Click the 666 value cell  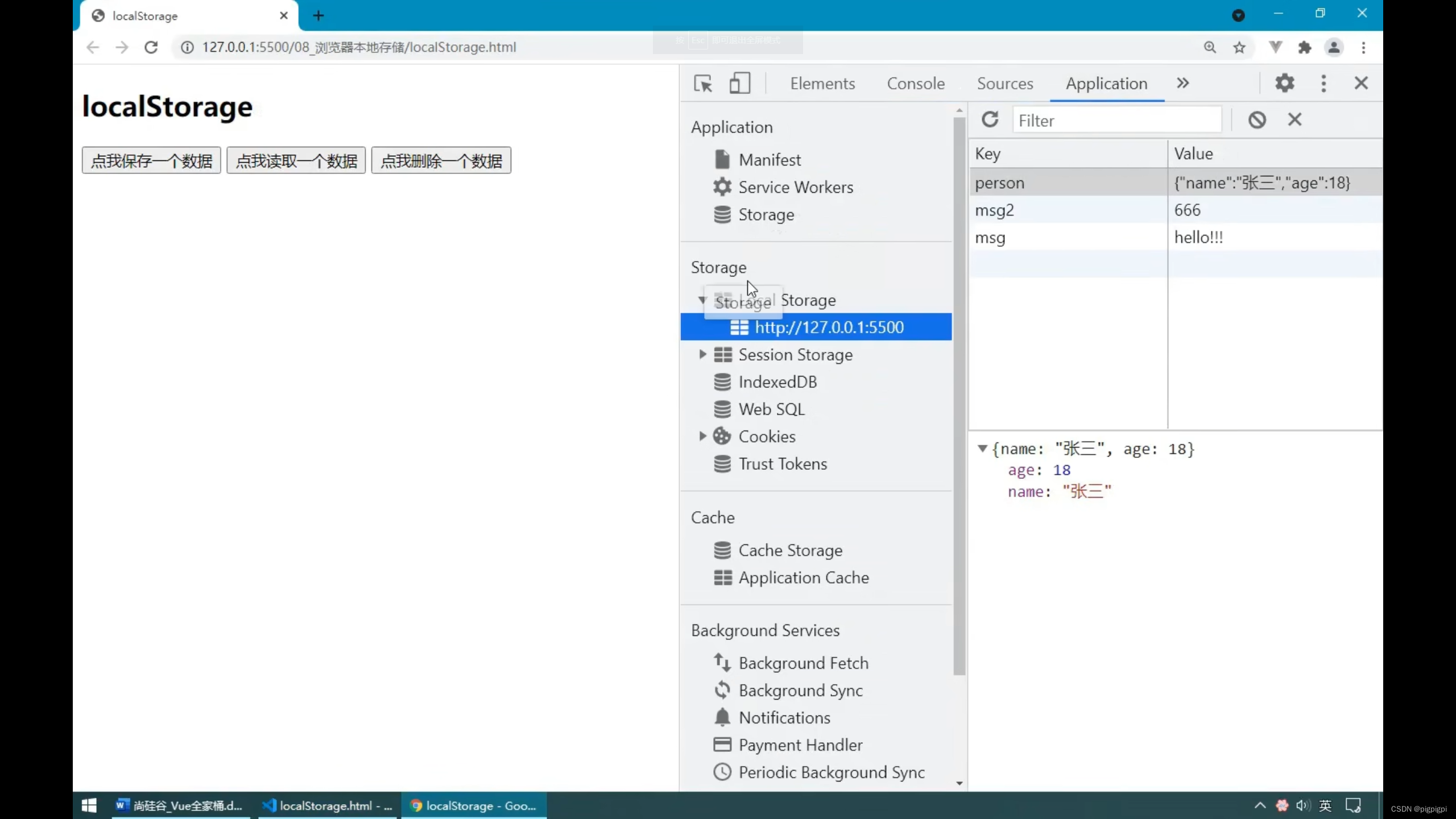click(x=1275, y=210)
